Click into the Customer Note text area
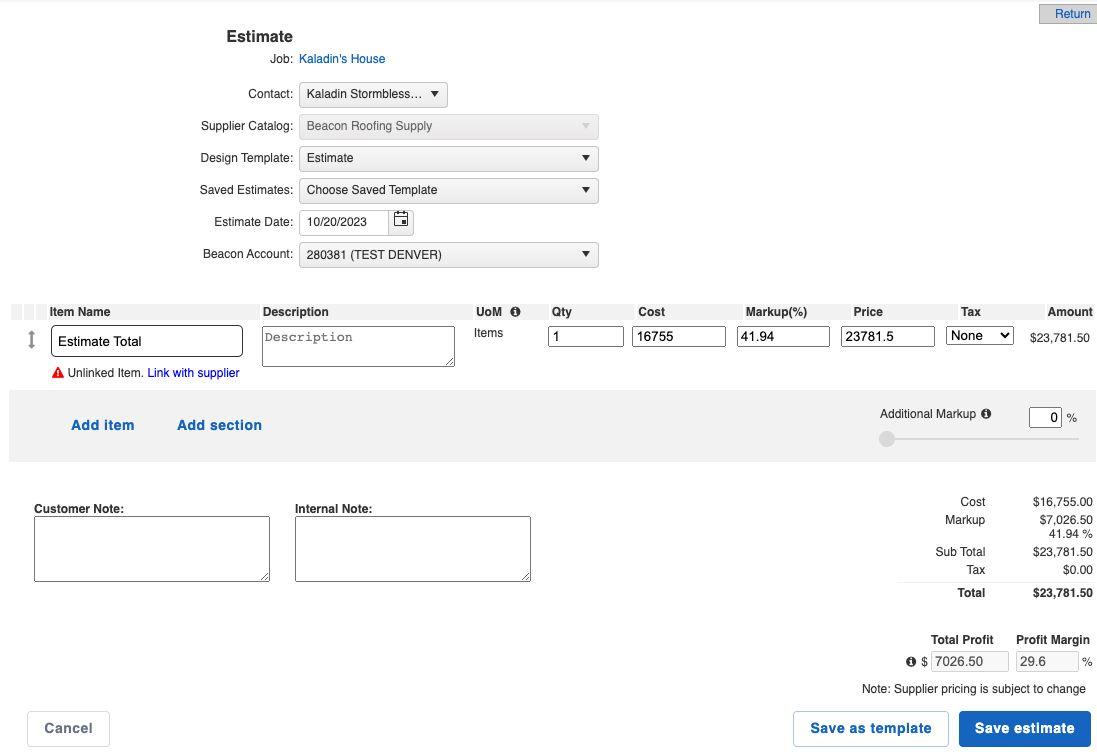1097x752 pixels. point(152,548)
